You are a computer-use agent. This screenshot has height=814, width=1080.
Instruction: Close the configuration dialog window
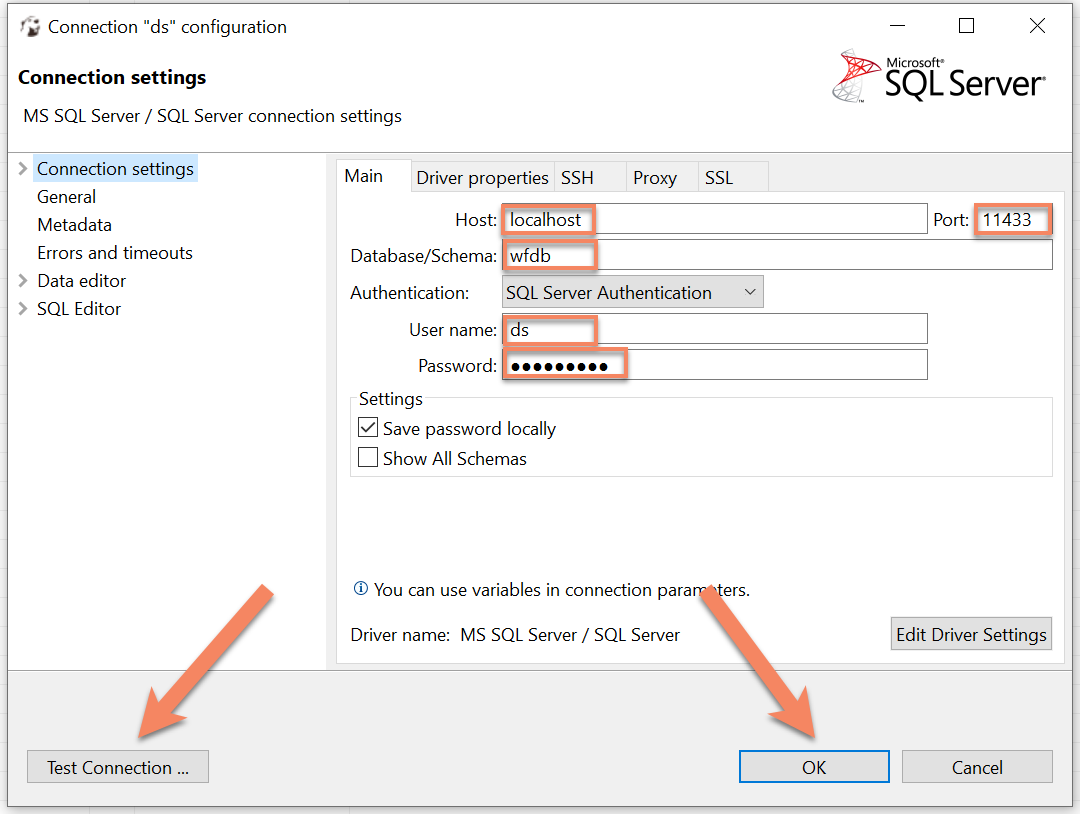(x=1037, y=26)
